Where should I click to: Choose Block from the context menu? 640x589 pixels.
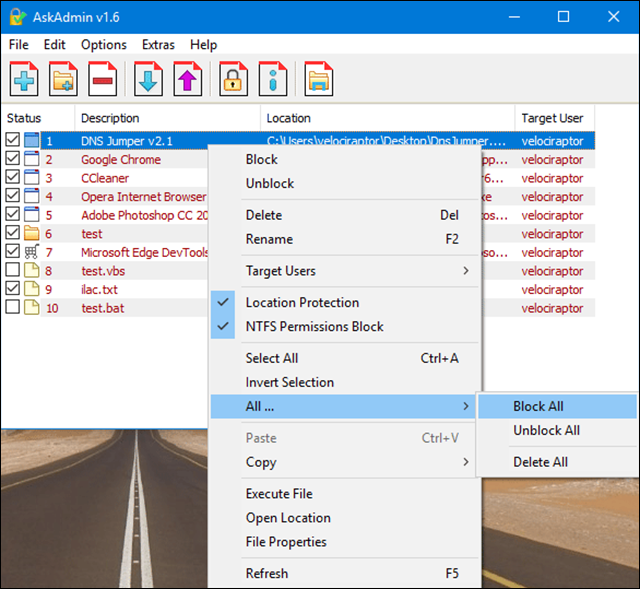click(x=345, y=159)
